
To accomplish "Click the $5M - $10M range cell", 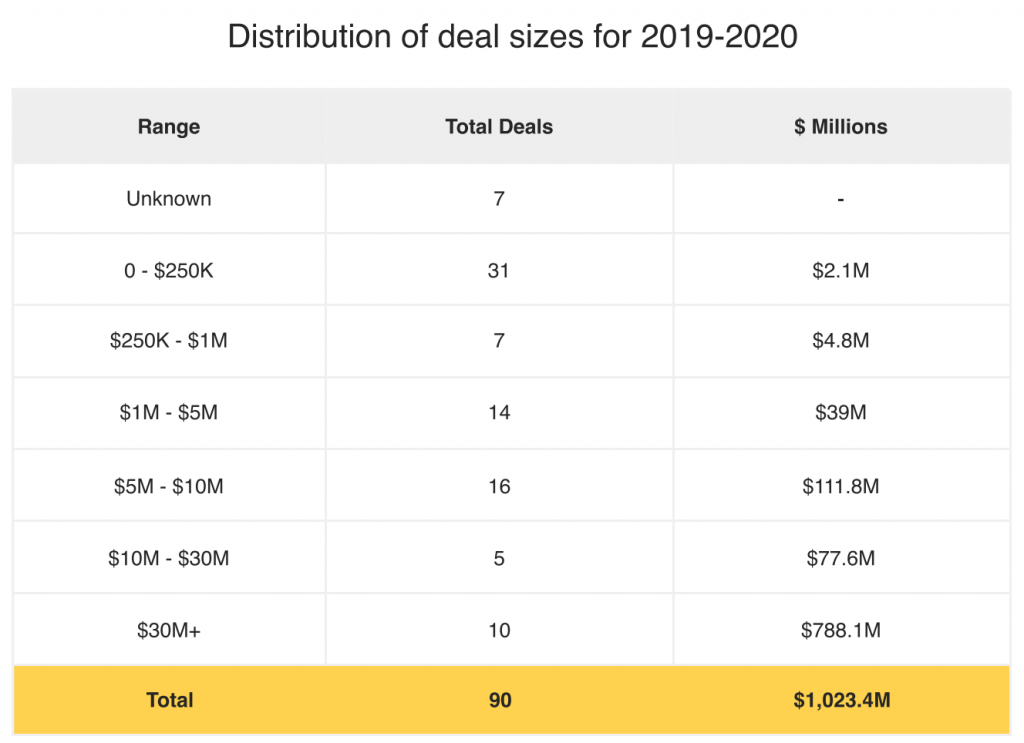I will [x=169, y=486].
